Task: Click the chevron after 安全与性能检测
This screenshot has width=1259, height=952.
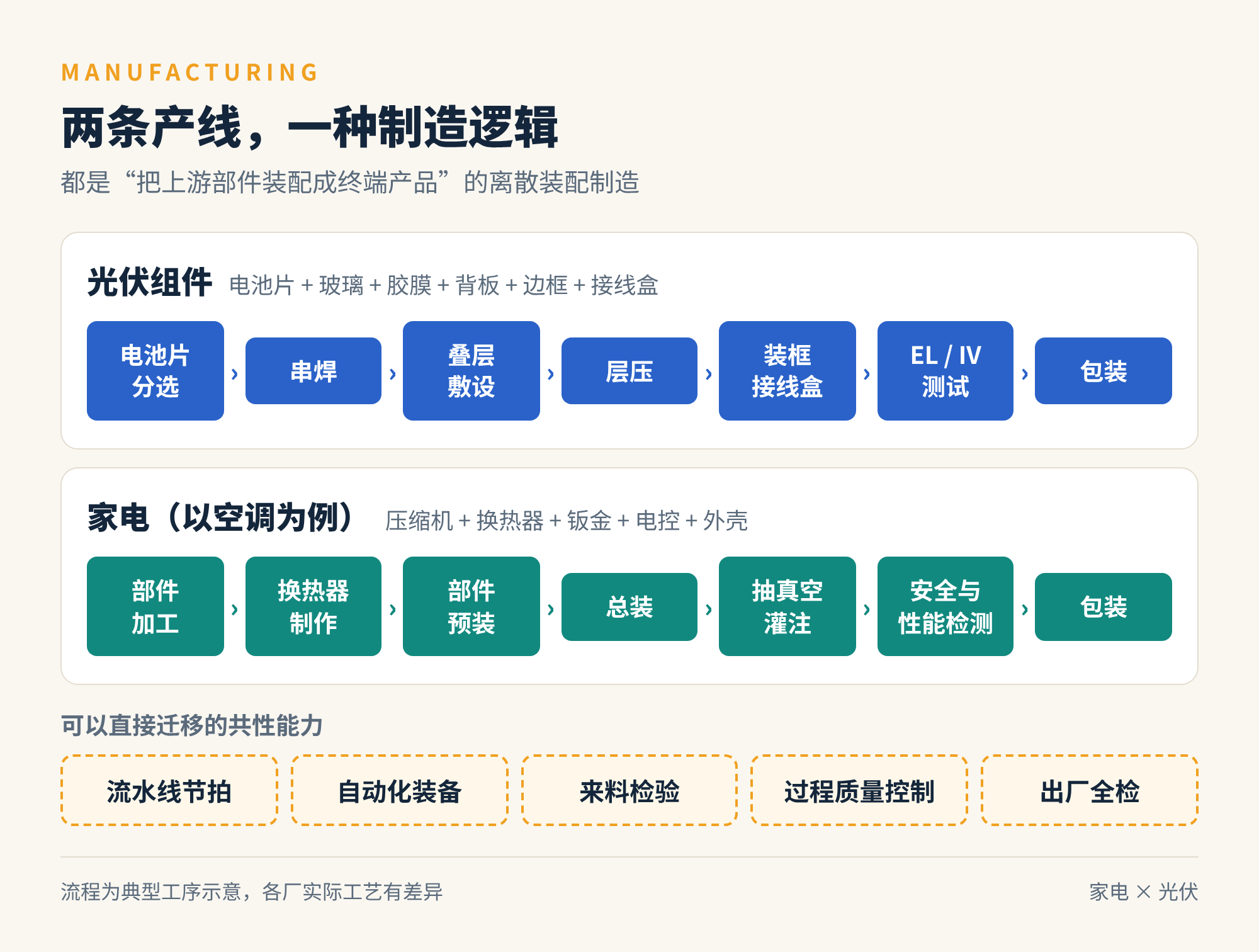Action: point(1025,609)
